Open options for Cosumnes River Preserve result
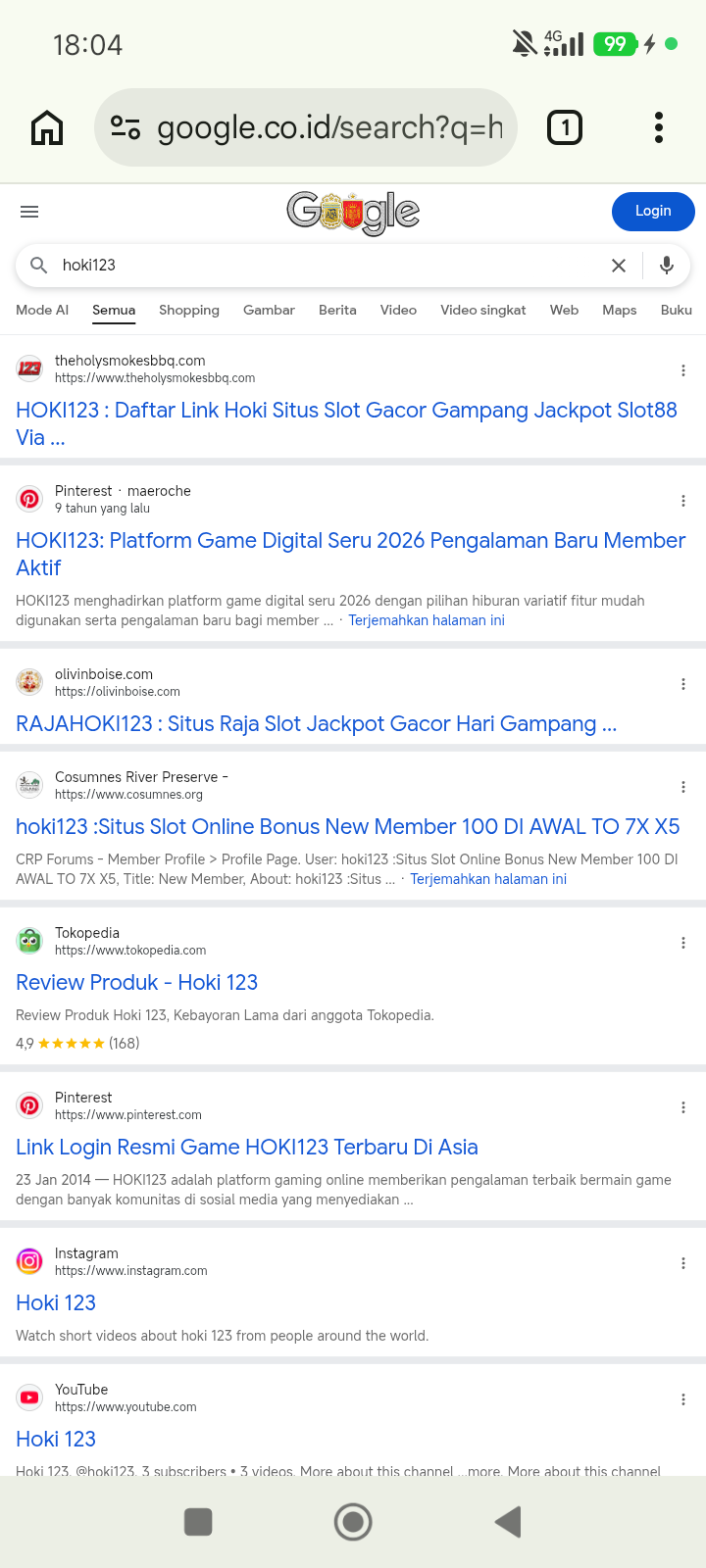The image size is (706, 1568). pyautogui.click(x=683, y=787)
